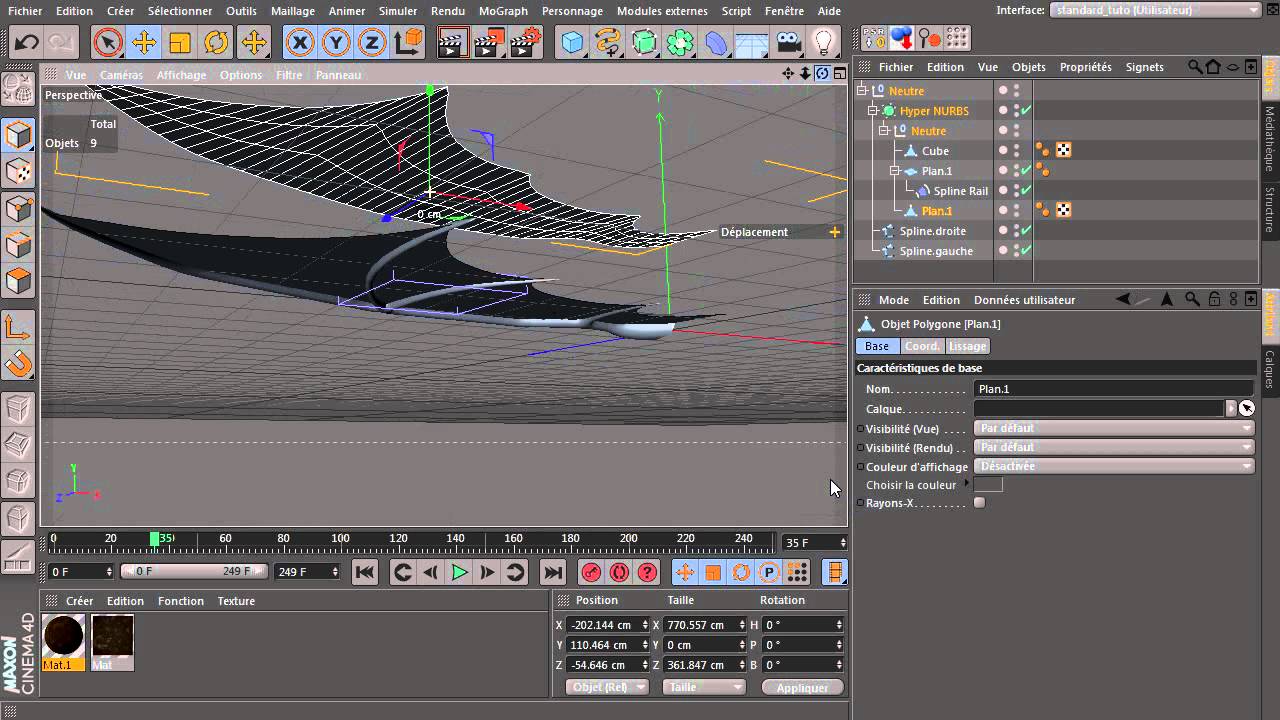
Task: Toggle the Z axis lock
Action: (x=372, y=42)
